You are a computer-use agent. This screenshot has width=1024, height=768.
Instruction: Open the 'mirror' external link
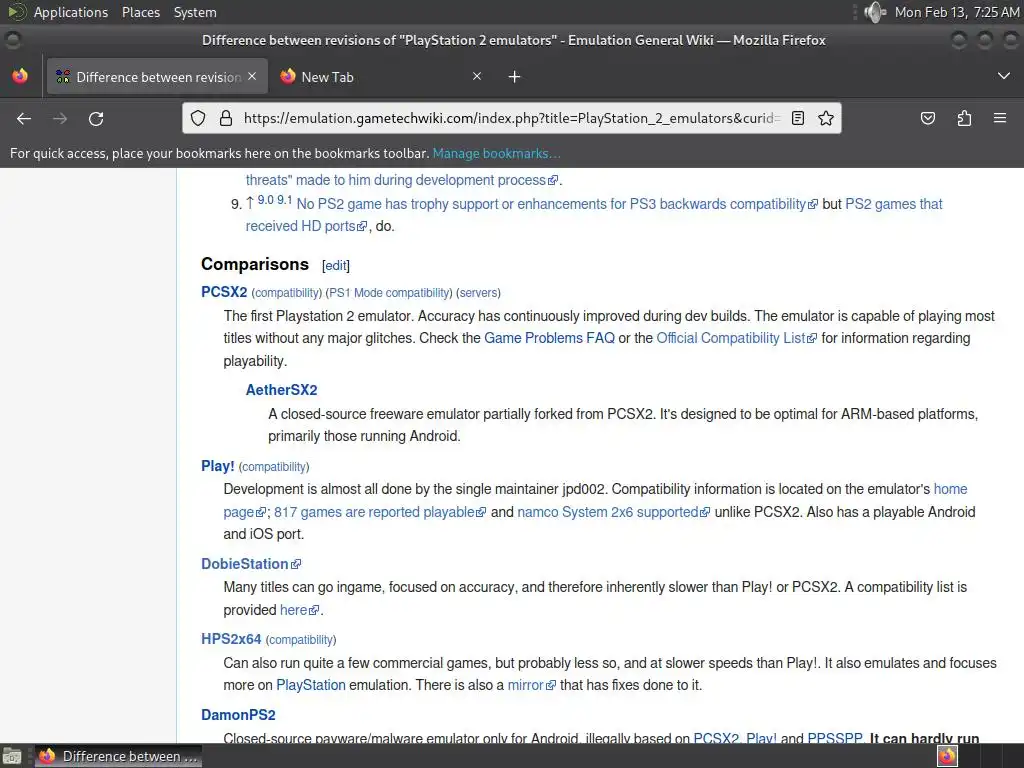[532, 685]
